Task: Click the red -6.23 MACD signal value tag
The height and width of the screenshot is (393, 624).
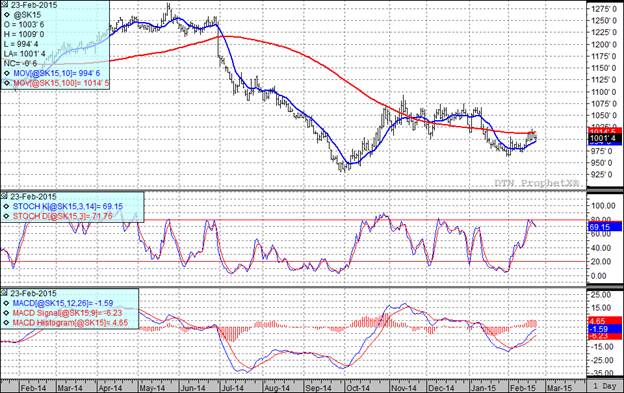Action: 604,336
